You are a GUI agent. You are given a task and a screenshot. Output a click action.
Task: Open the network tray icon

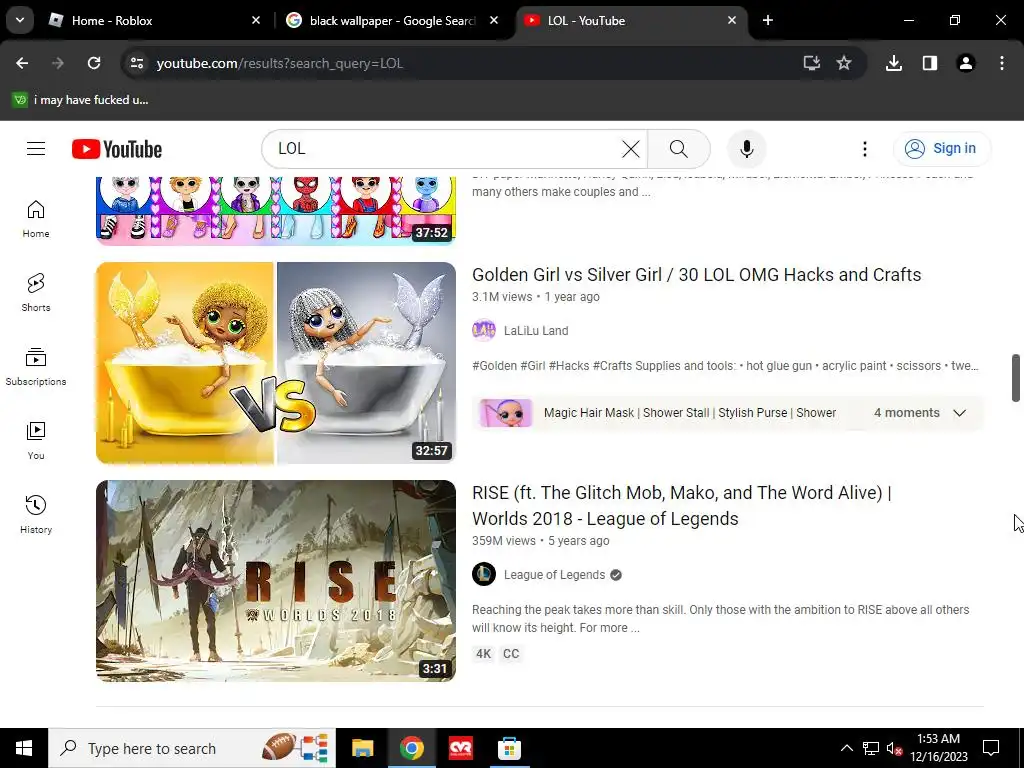871,748
